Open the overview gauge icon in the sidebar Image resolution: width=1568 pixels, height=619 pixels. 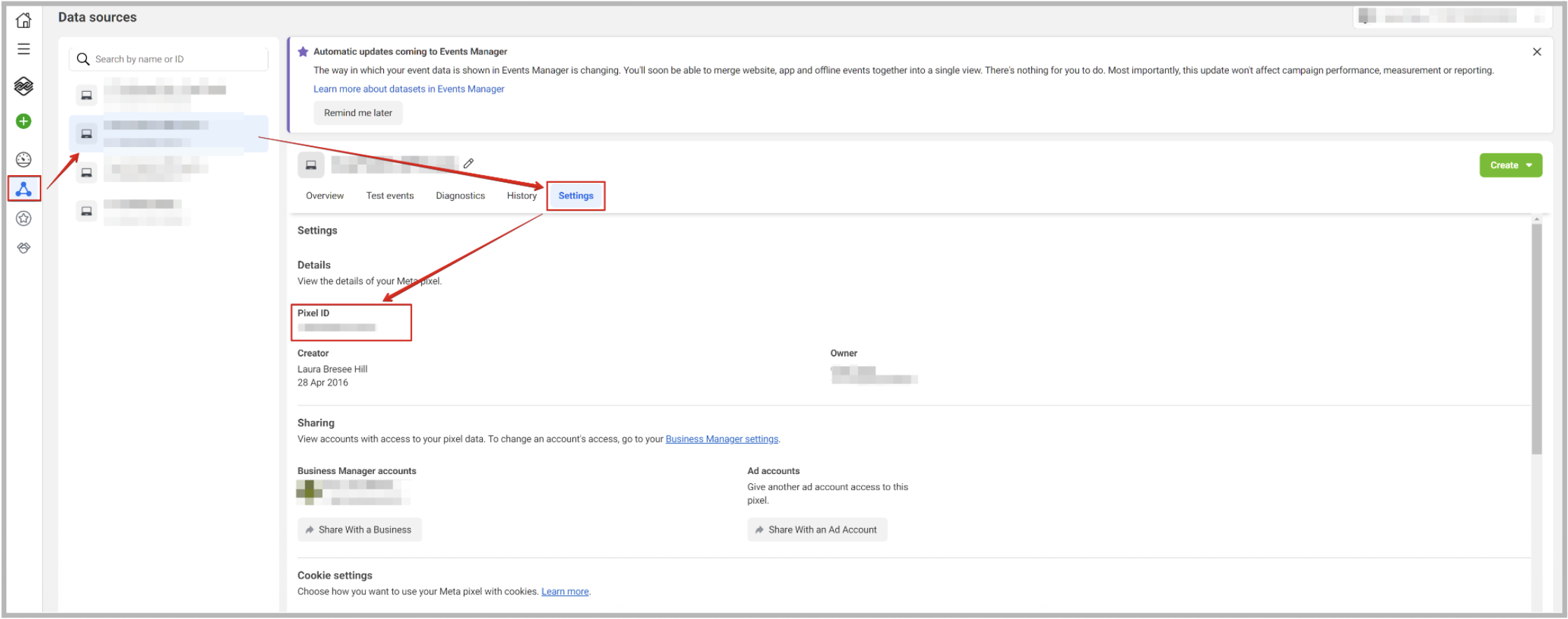[24, 160]
